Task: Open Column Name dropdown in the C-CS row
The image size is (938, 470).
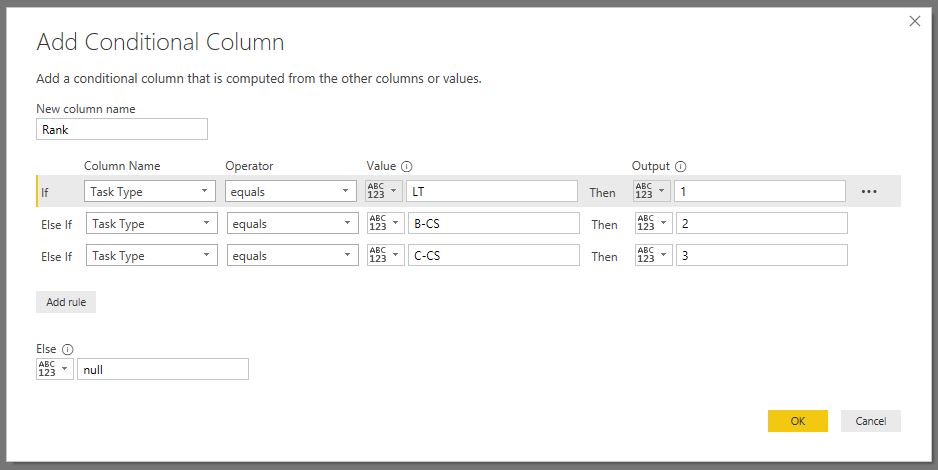Action: click(151, 255)
